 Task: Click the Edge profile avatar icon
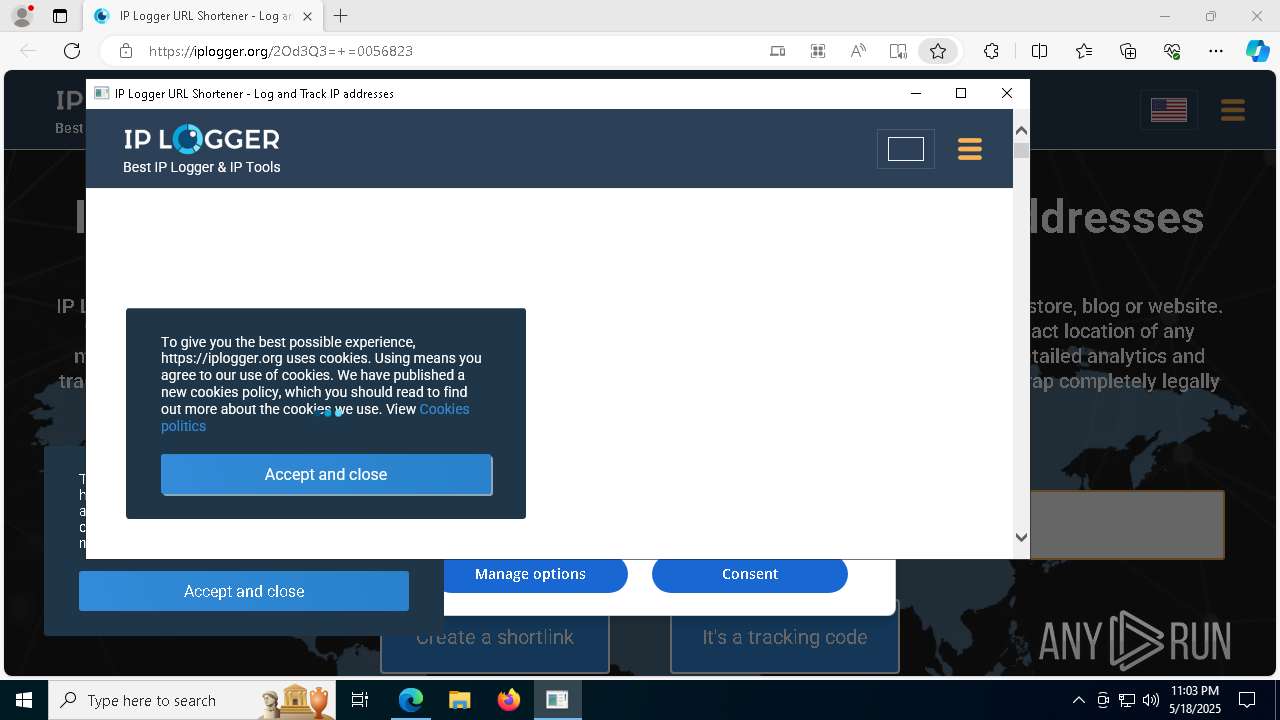point(21,16)
